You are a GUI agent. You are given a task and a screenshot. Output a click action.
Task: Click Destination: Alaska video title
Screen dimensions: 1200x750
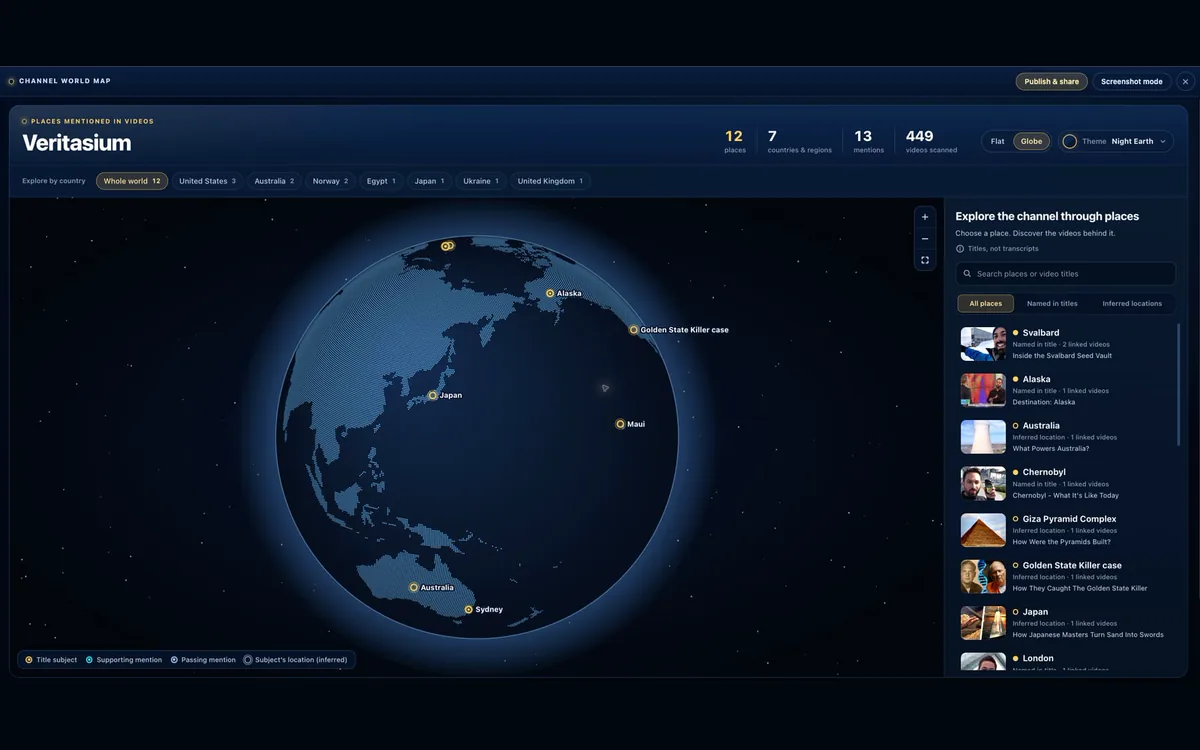pyautogui.click(x=1044, y=402)
